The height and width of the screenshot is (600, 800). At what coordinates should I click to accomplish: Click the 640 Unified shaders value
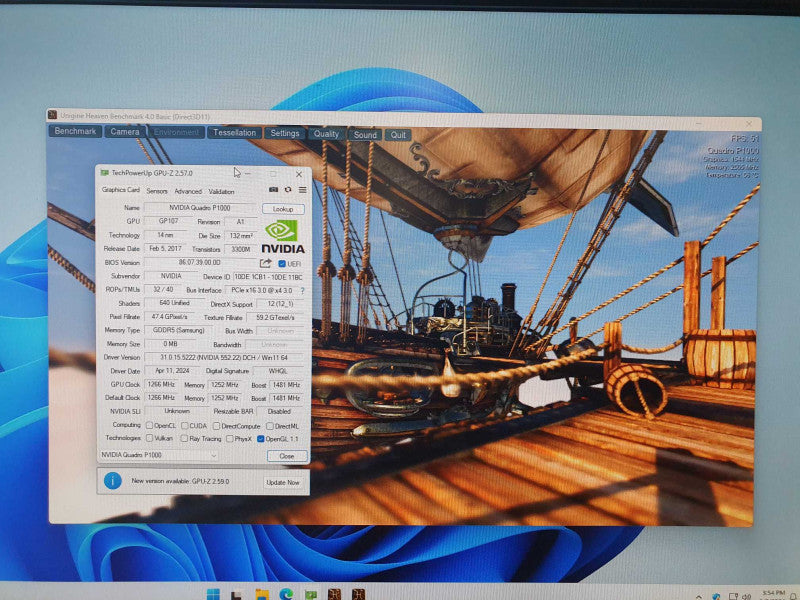pyautogui.click(x=175, y=303)
